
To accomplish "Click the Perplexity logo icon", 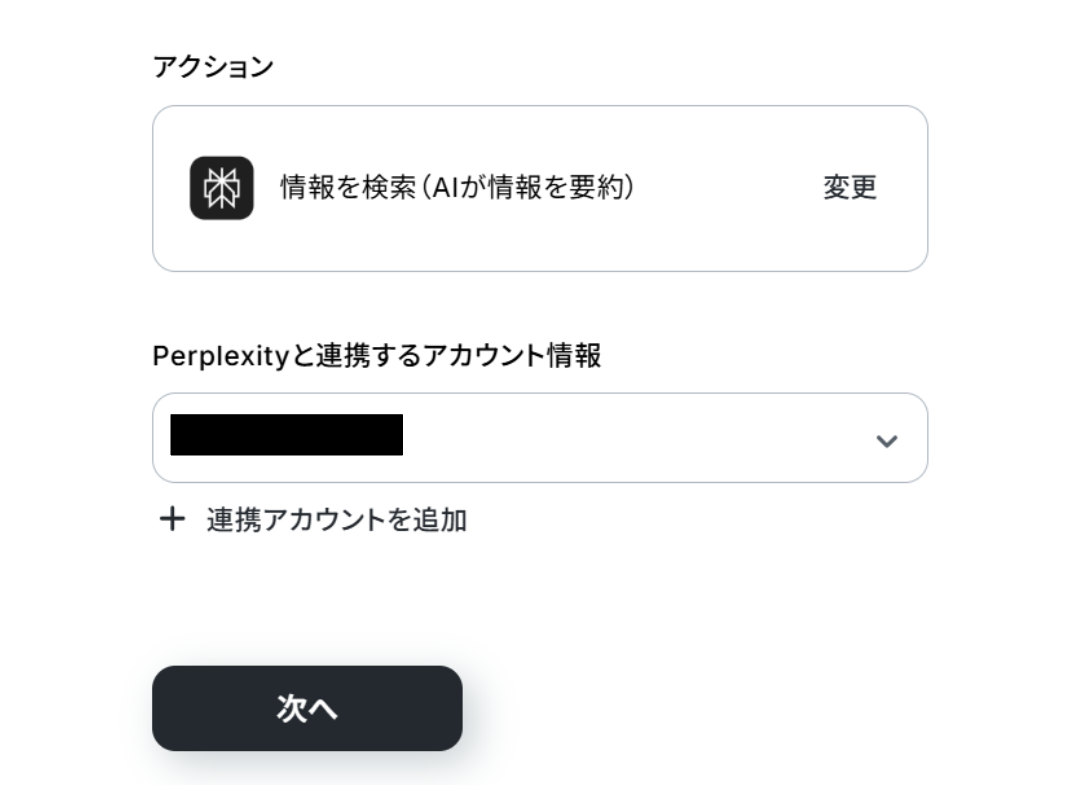I will click(x=221, y=188).
